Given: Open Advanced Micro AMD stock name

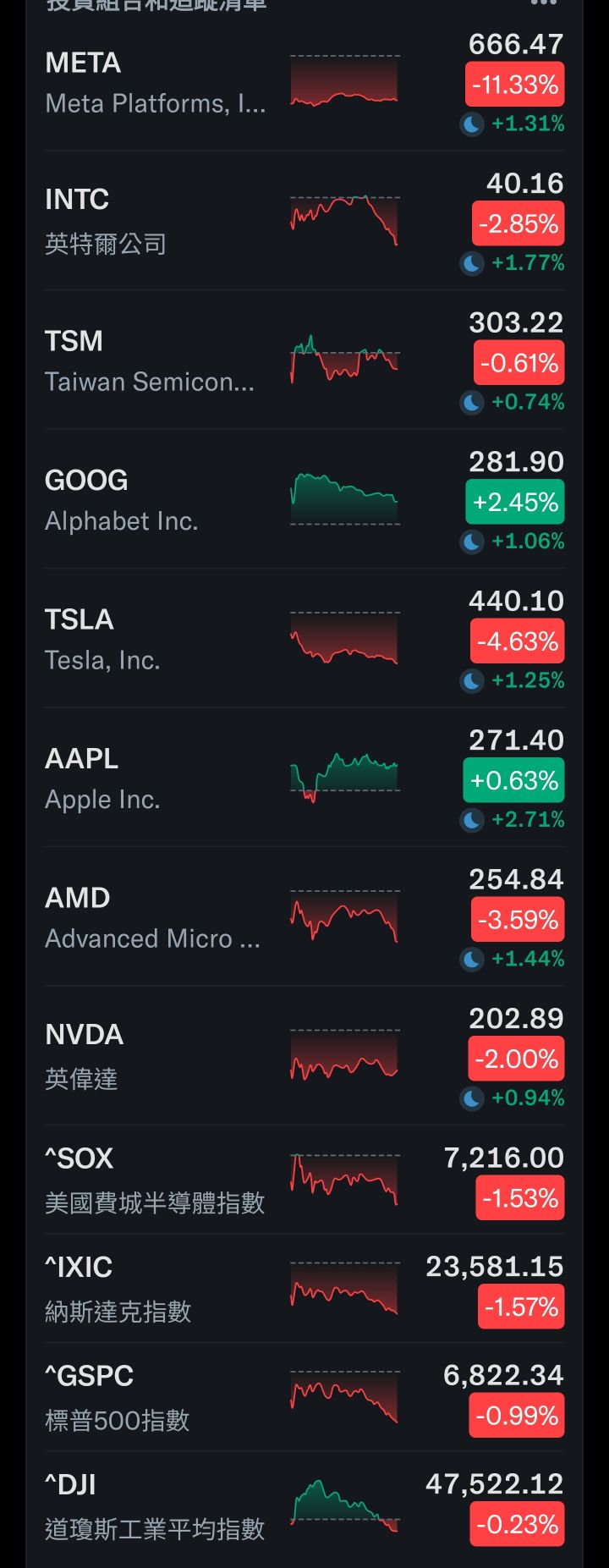Looking at the screenshot, I should click(x=152, y=938).
